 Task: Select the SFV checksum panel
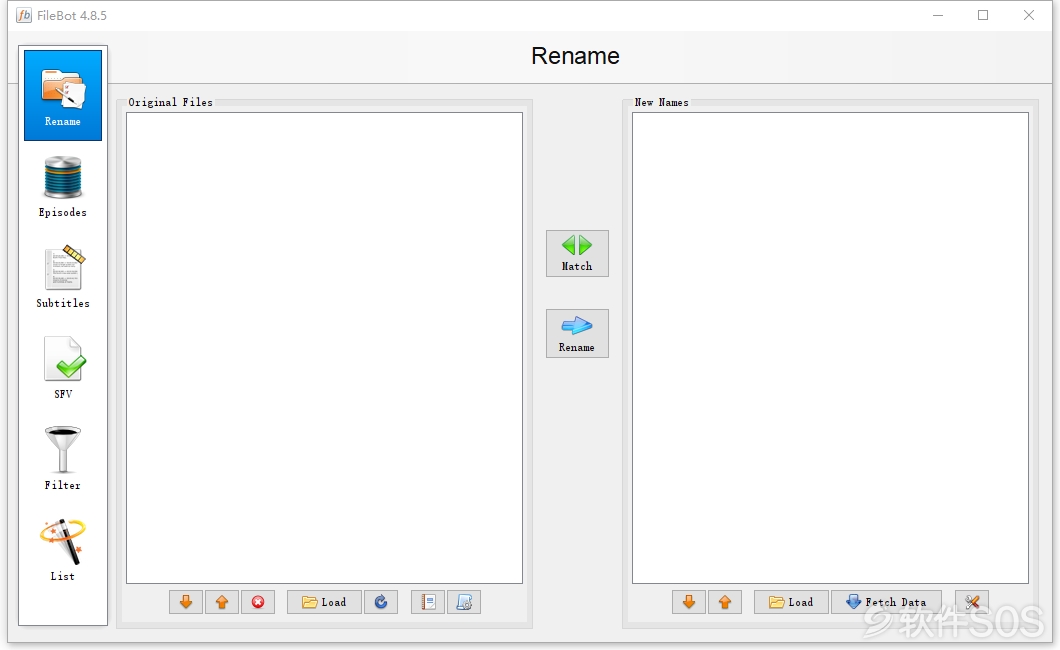coord(63,368)
